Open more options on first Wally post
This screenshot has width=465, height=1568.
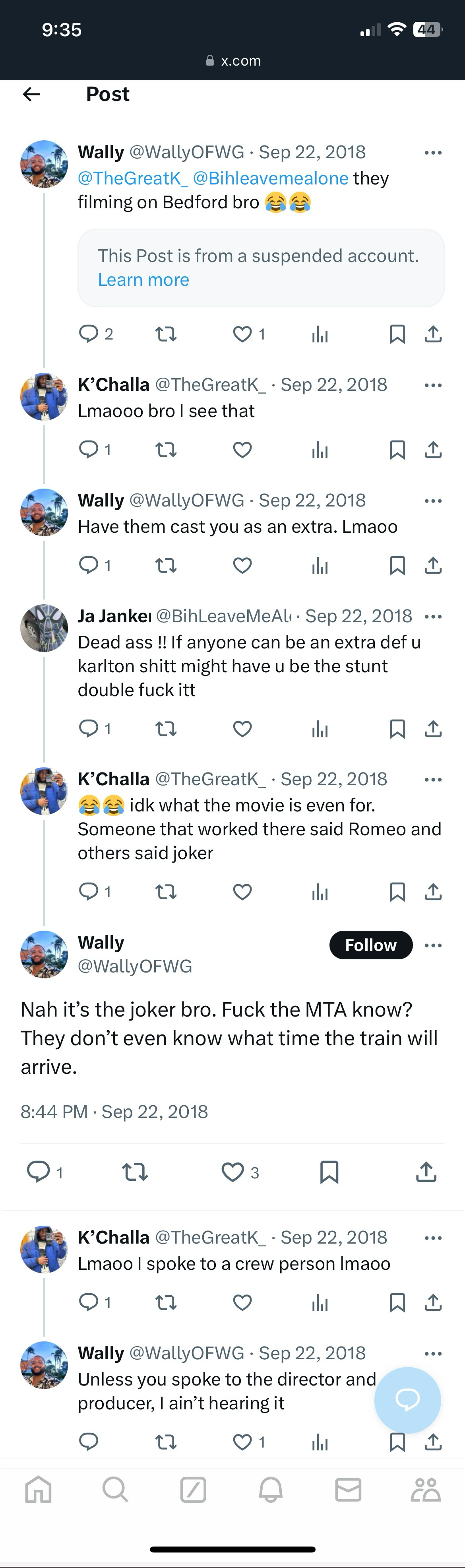pos(433,152)
